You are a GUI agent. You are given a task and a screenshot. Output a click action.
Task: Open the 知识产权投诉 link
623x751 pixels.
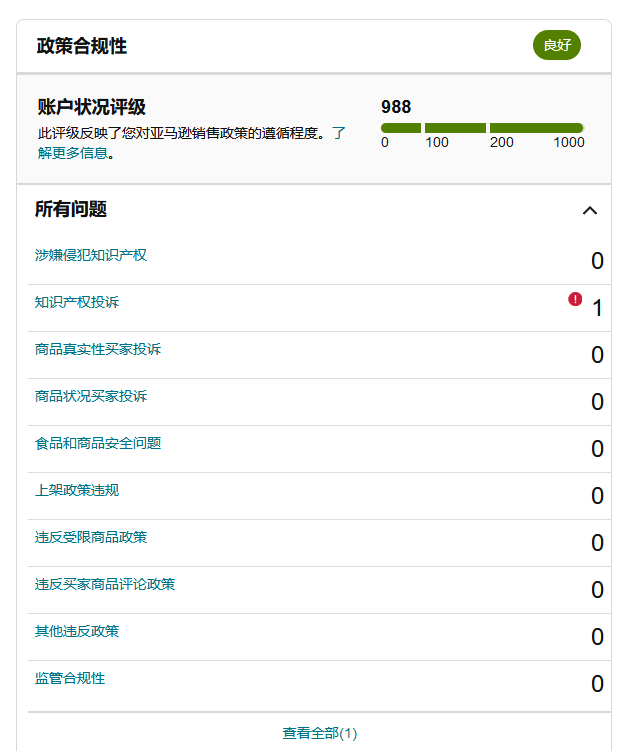[x=77, y=302]
